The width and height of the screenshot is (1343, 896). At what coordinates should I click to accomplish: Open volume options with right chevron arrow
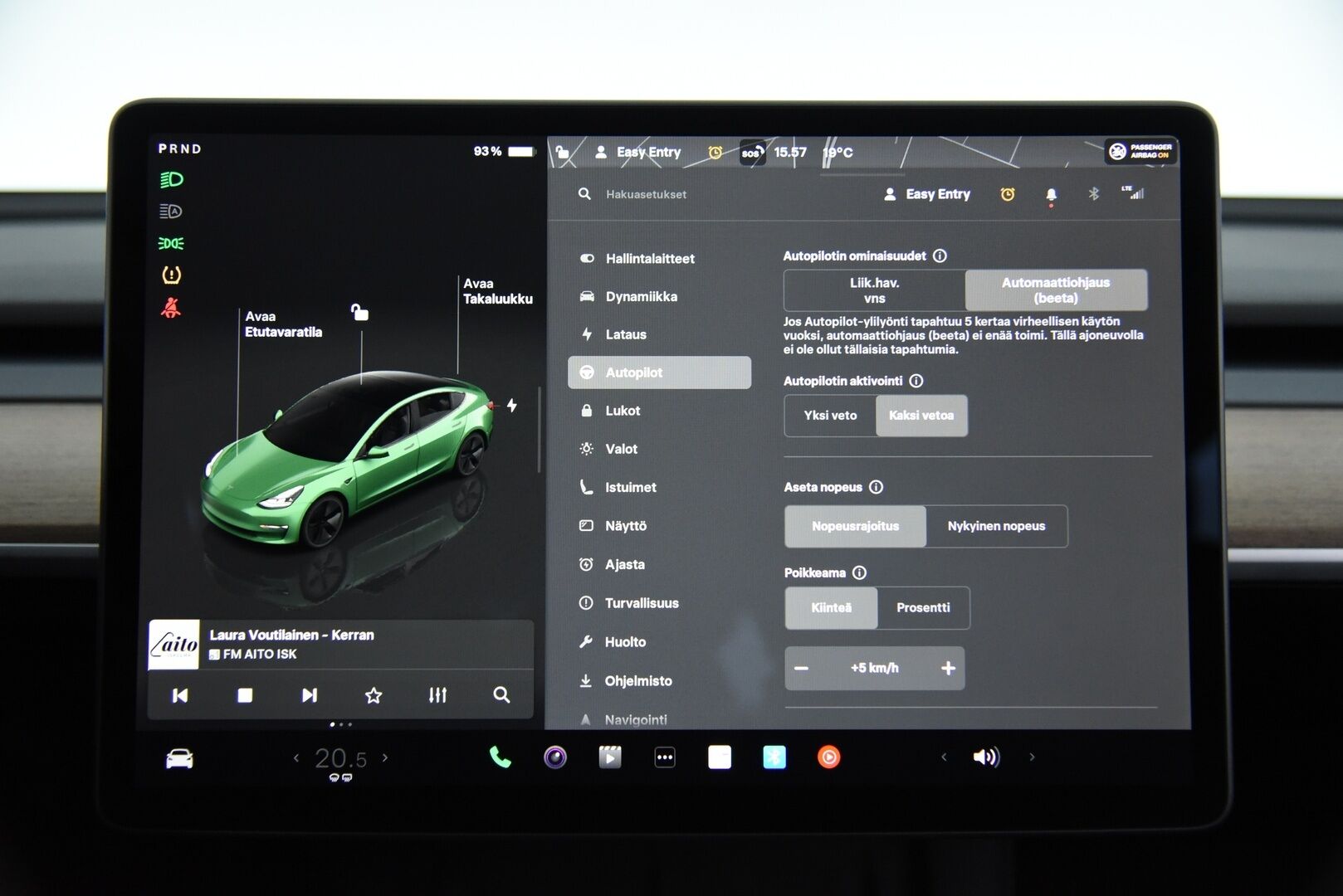point(1031,757)
